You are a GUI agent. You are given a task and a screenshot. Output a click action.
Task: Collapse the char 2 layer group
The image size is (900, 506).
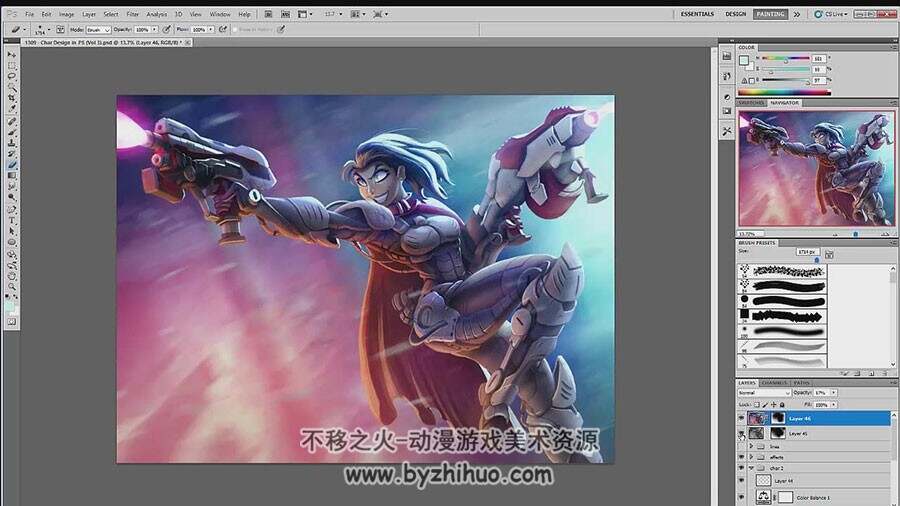[x=751, y=468]
